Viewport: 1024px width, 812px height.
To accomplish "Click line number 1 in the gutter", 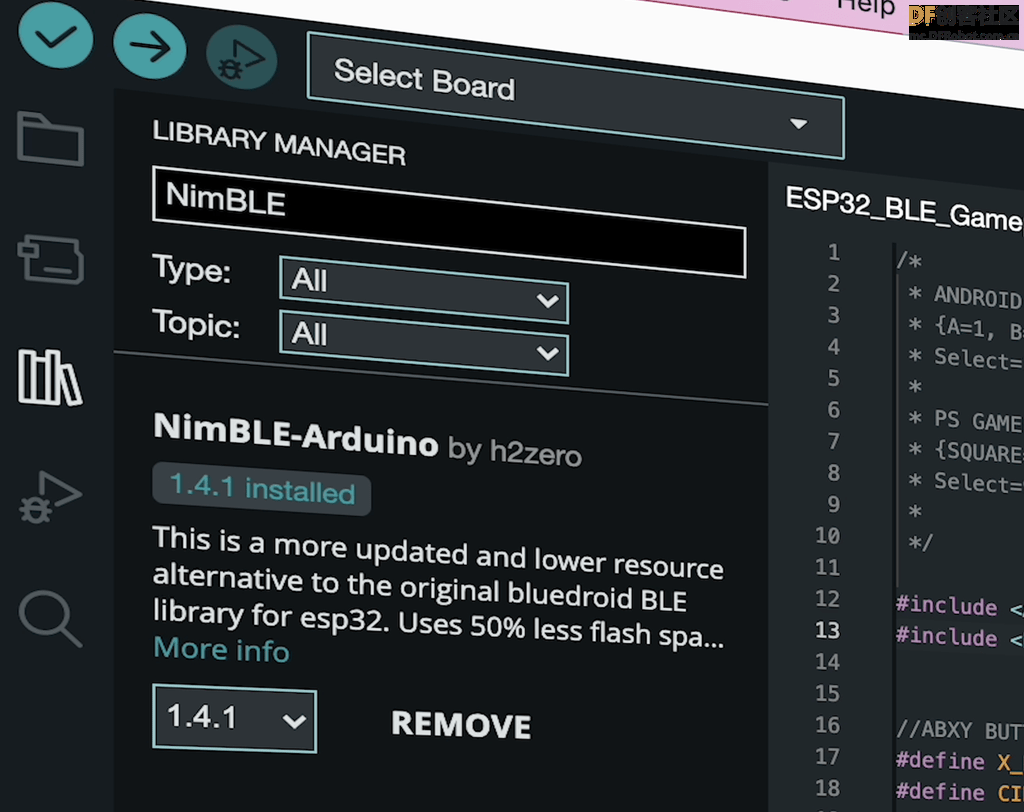I will coord(833,252).
